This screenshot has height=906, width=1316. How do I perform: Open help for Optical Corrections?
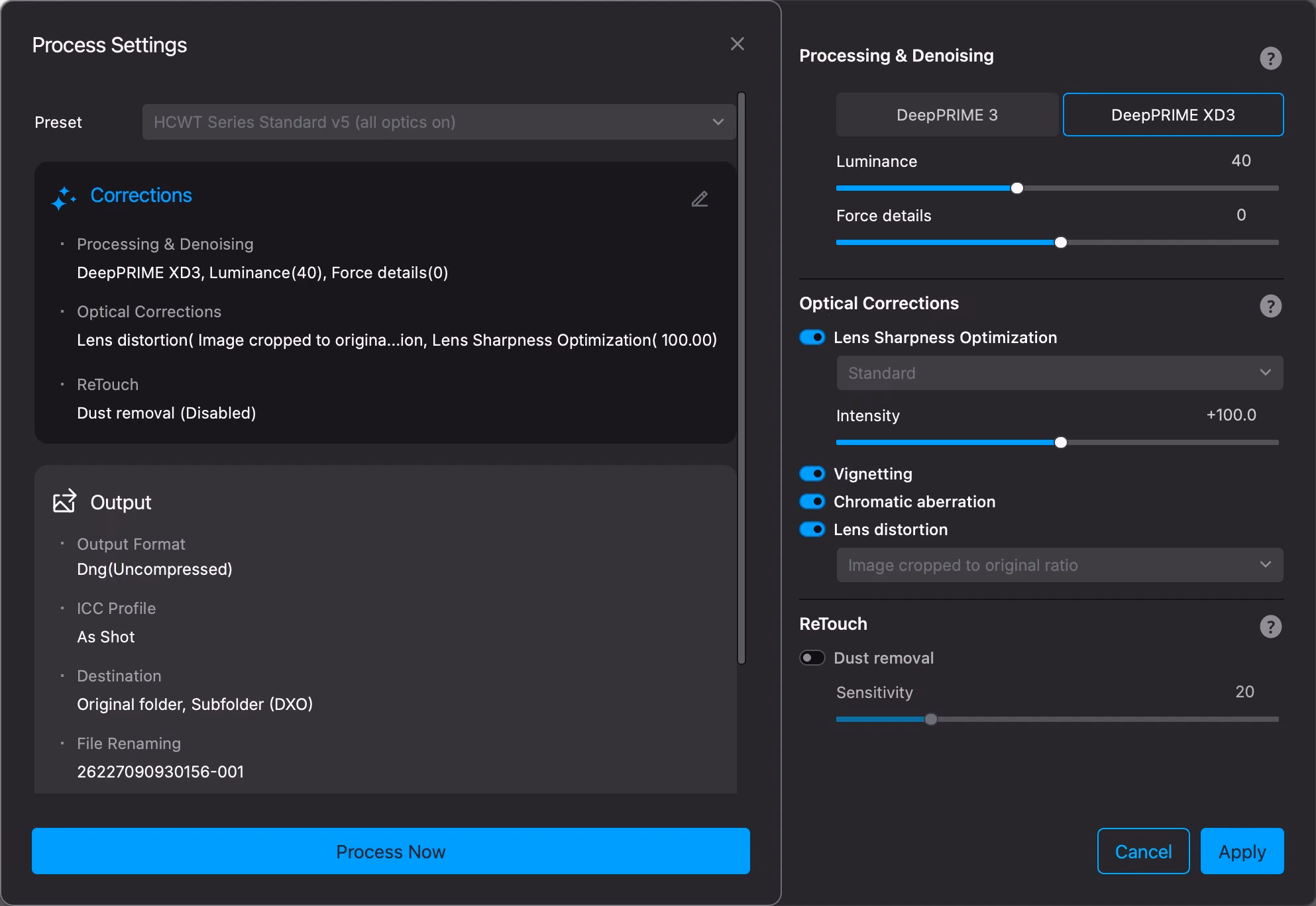pos(1270,306)
